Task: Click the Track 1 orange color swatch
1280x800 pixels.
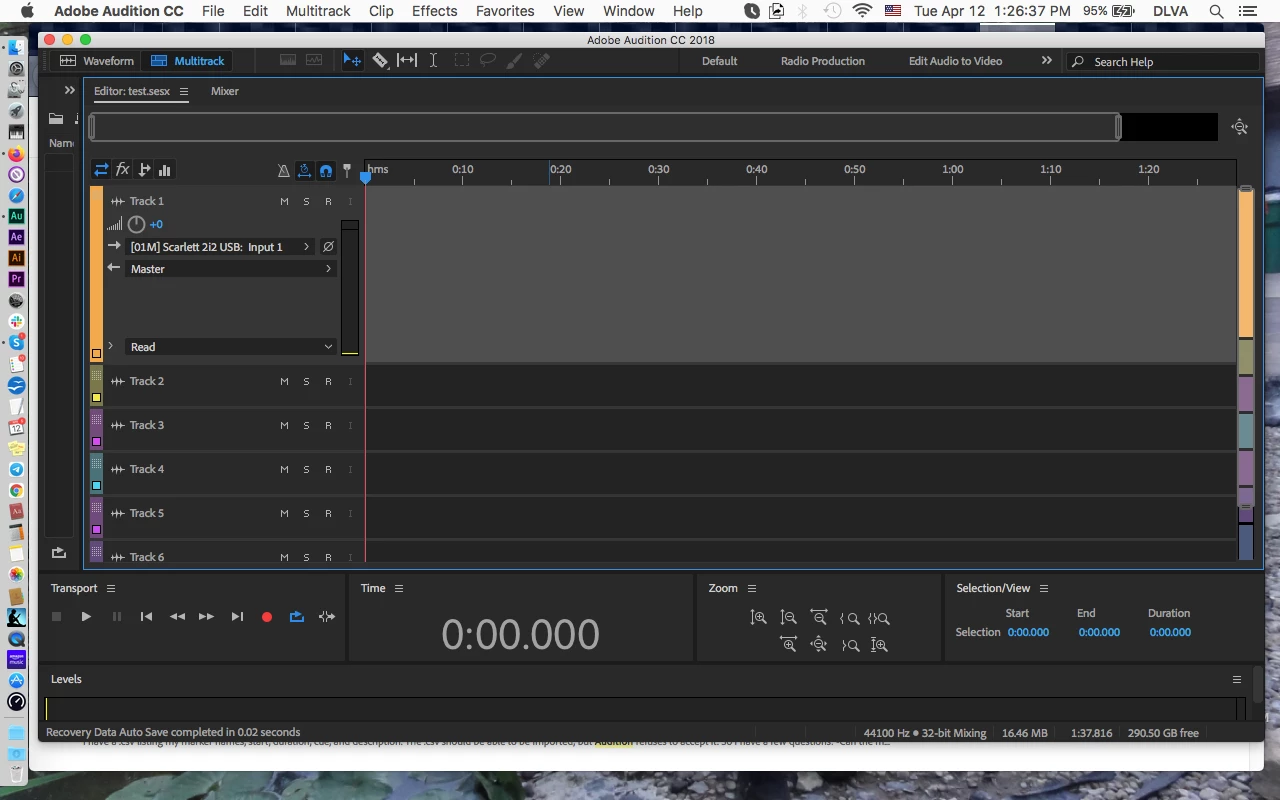Action: [x=97, y=354]
